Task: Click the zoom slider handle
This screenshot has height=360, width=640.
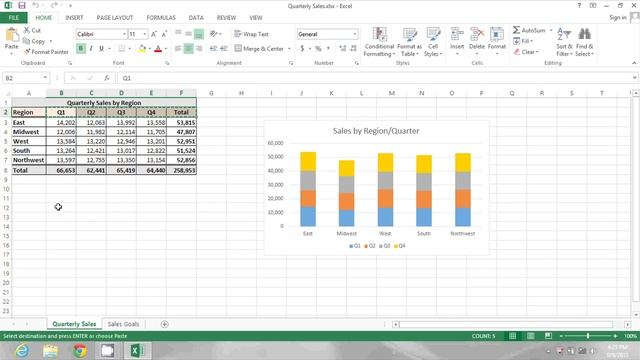Action: click(x=588, y=336)
